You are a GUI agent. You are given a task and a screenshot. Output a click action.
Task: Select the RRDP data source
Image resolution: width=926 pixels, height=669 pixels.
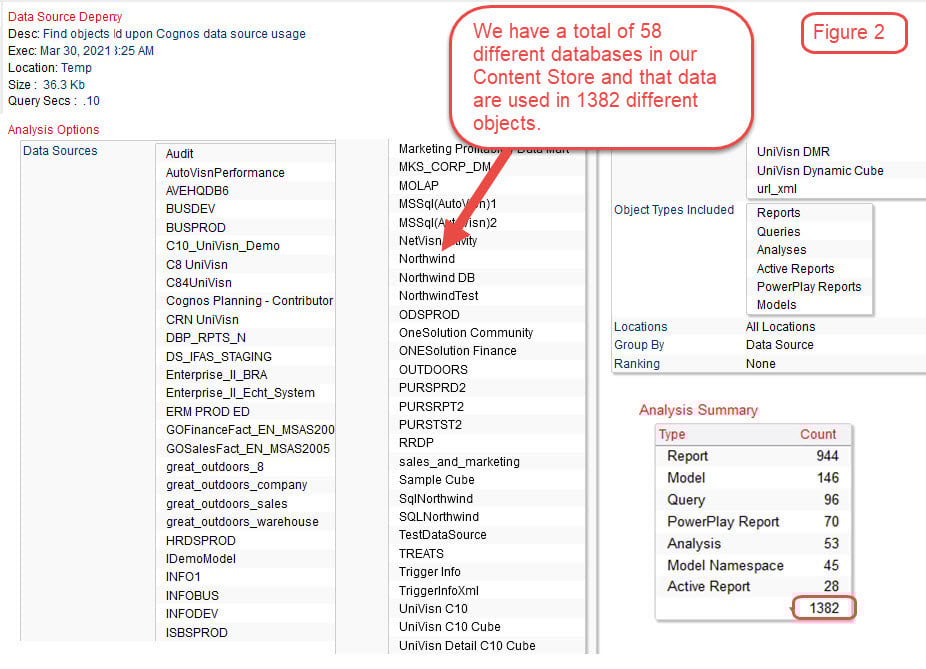(x=416, y=443)
